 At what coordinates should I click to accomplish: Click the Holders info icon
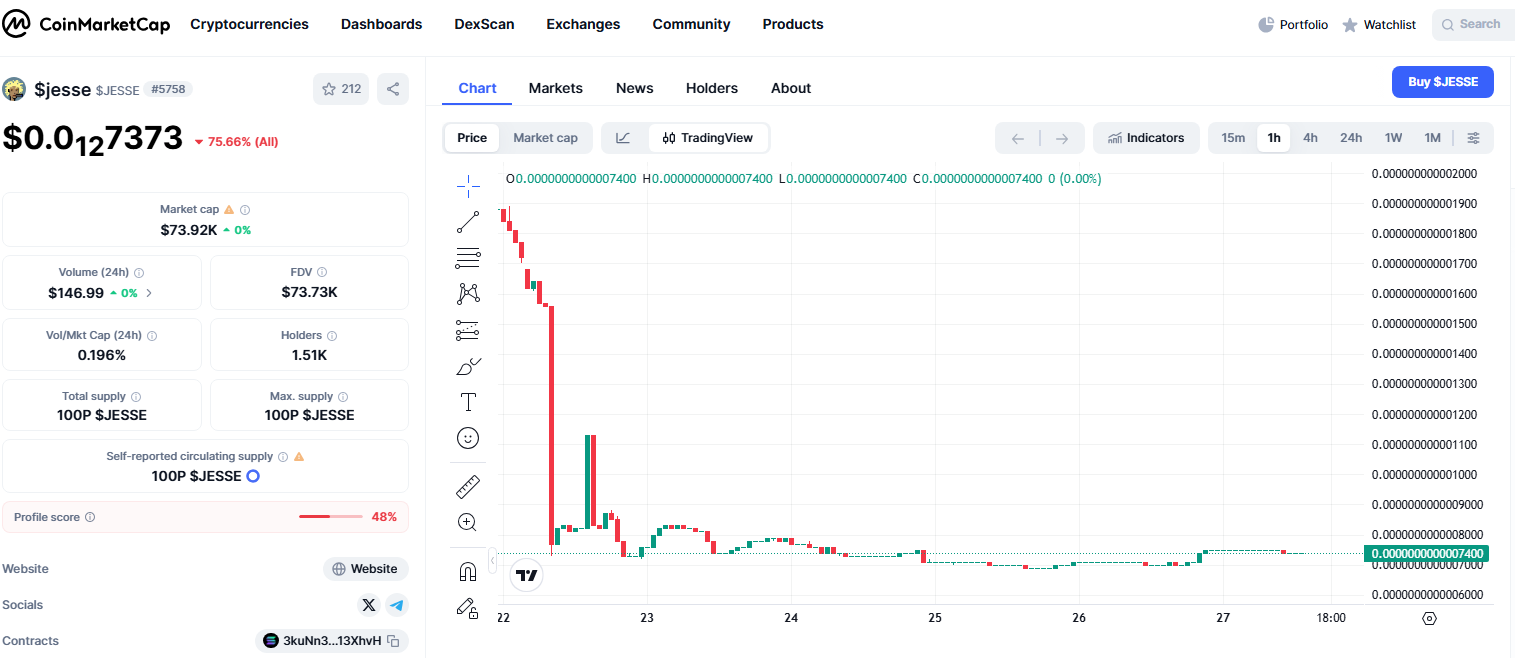[332, 336]
